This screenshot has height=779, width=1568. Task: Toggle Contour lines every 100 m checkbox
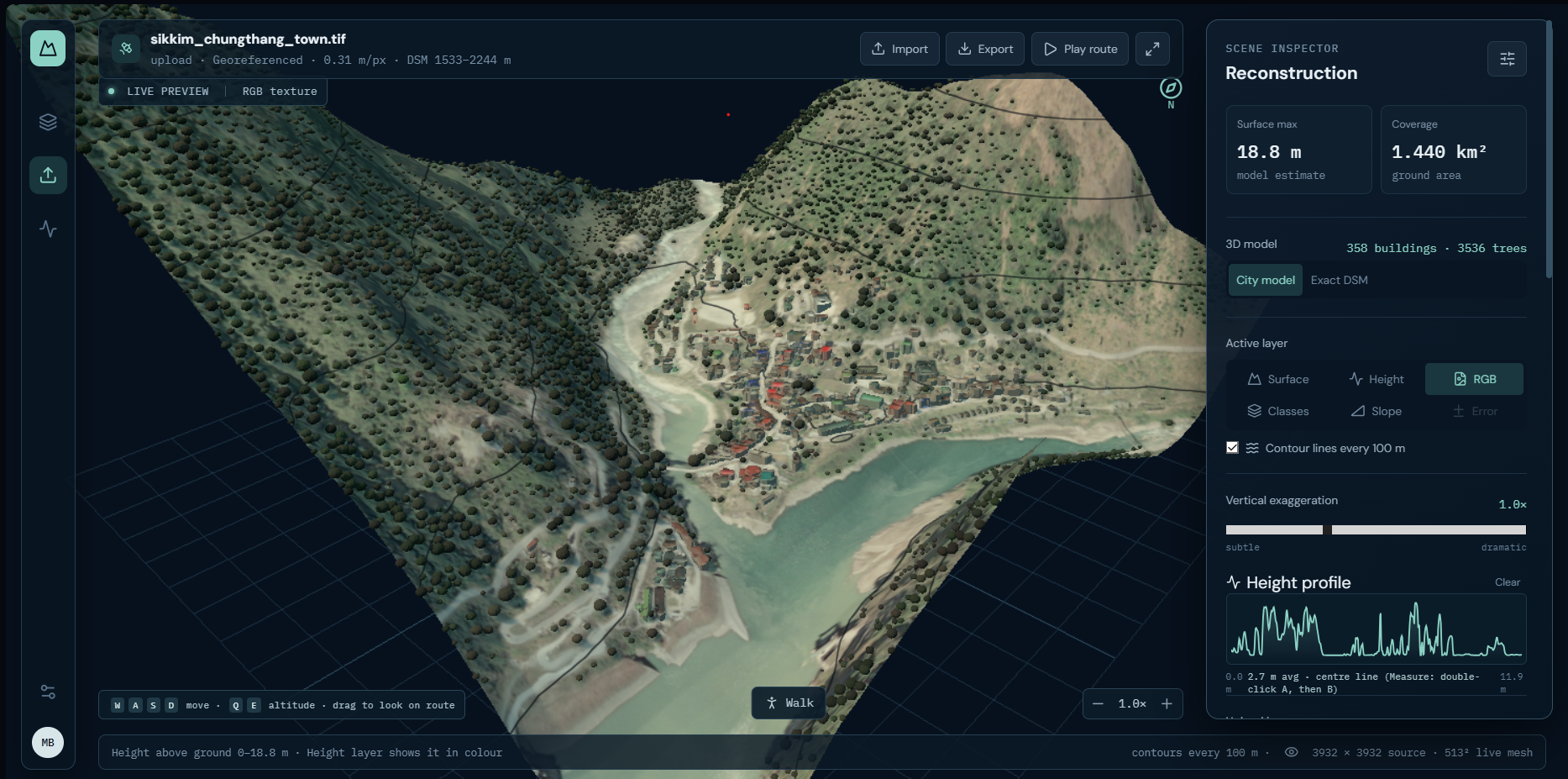[x=1232, y=448]
